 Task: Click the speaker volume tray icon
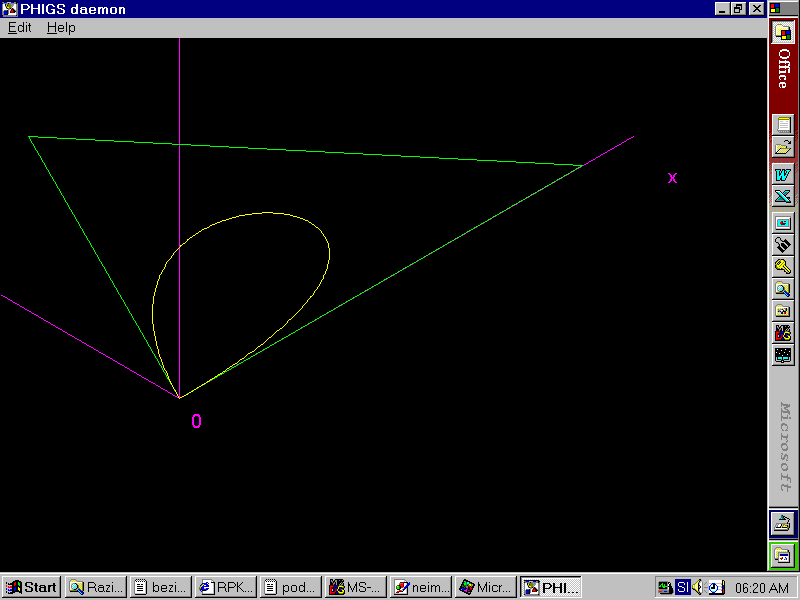[698, 587]
